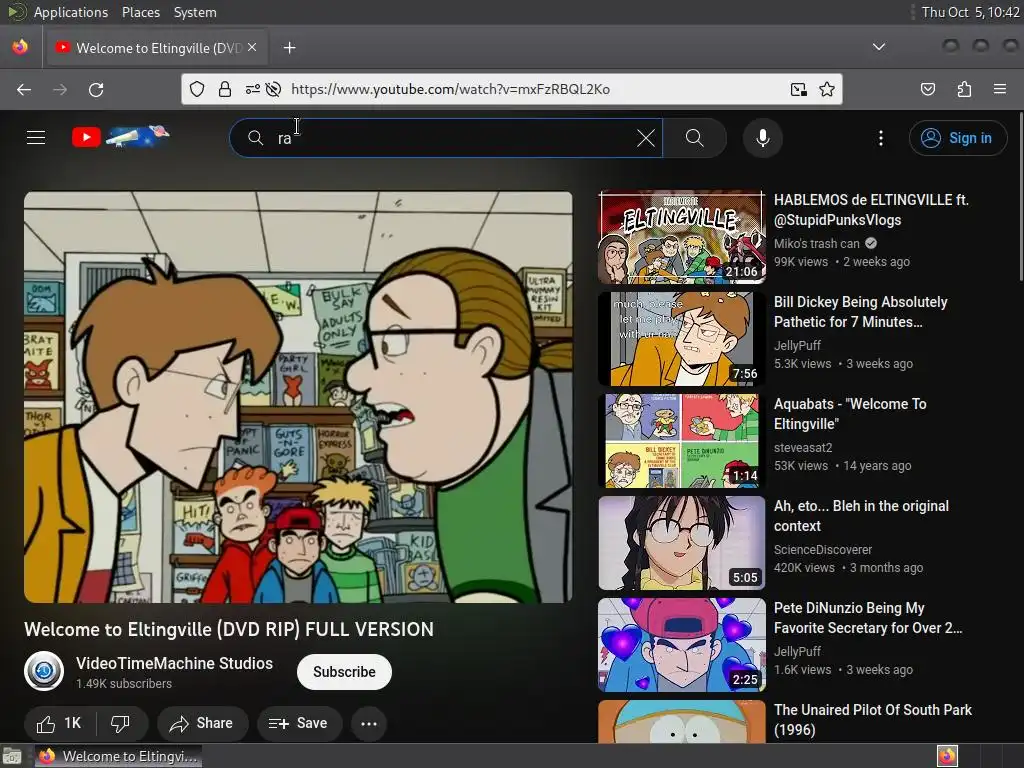This screenshot has height=768, width=1024.
Task: Open Miko's trash can channel
Action: (816, 244)
